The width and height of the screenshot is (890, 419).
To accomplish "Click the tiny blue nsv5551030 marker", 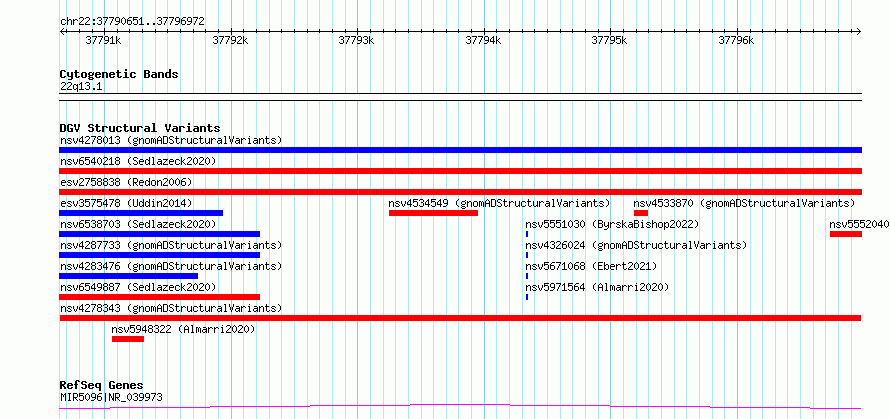I will 527,234.
